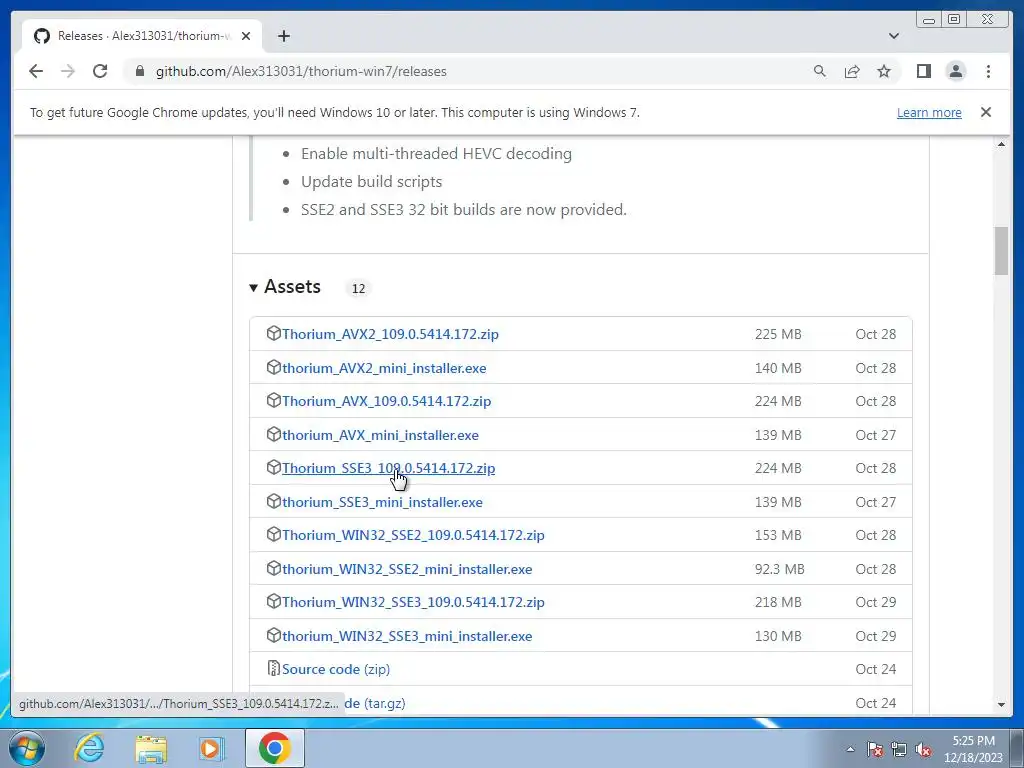
Task: Download thorium_WIN32_SSE3_mini_installer.exe
Action: [407, 636]
